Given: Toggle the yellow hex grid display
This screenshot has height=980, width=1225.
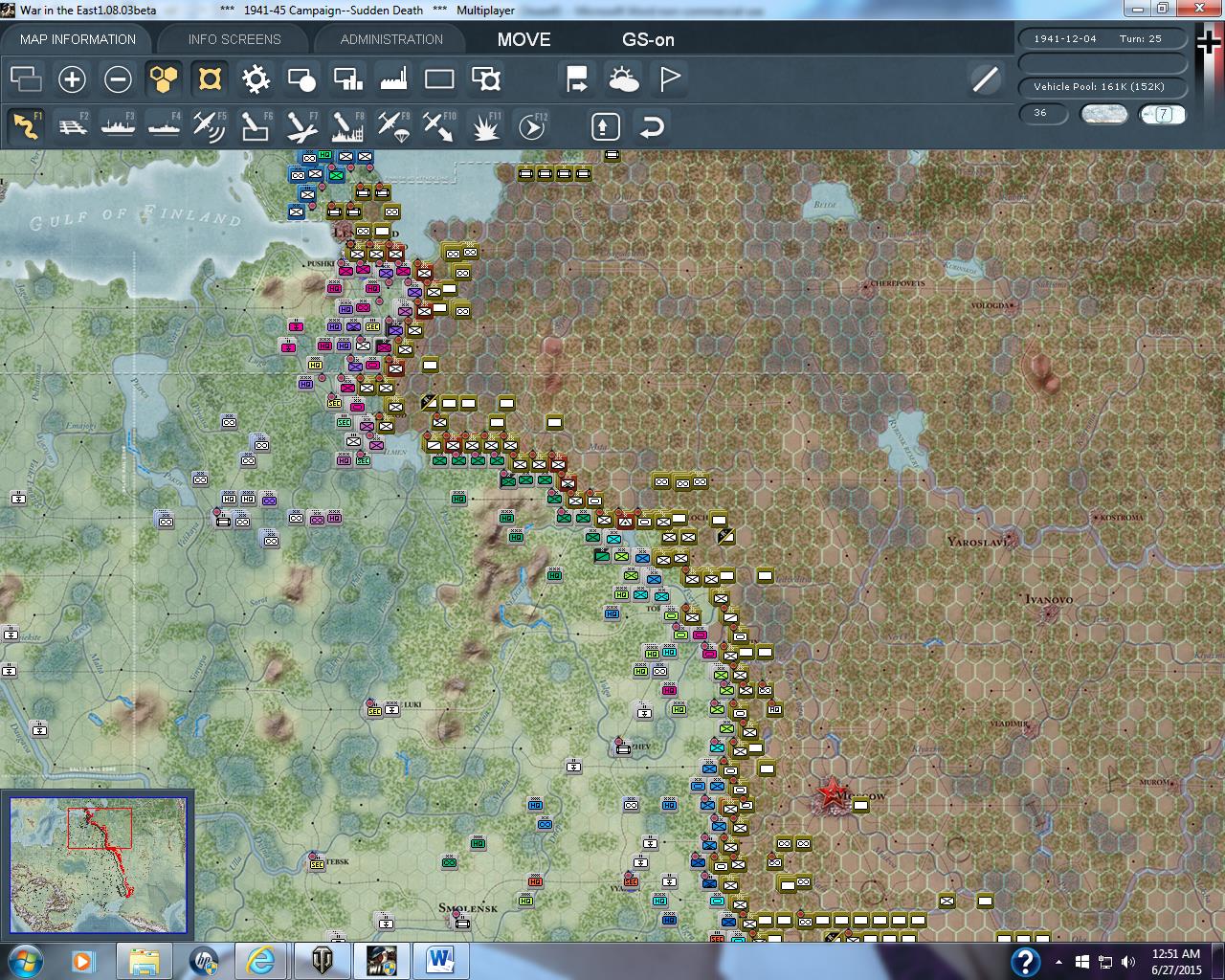Looking at the screenshot, I should pos(164,79).
